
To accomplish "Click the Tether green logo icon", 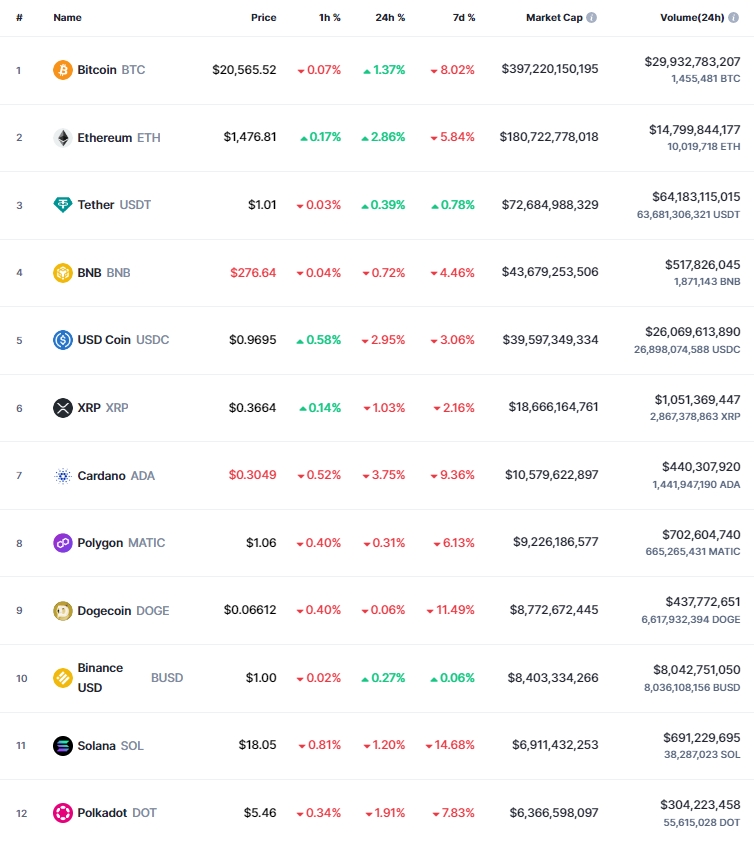I will click(x=63, y=205).
